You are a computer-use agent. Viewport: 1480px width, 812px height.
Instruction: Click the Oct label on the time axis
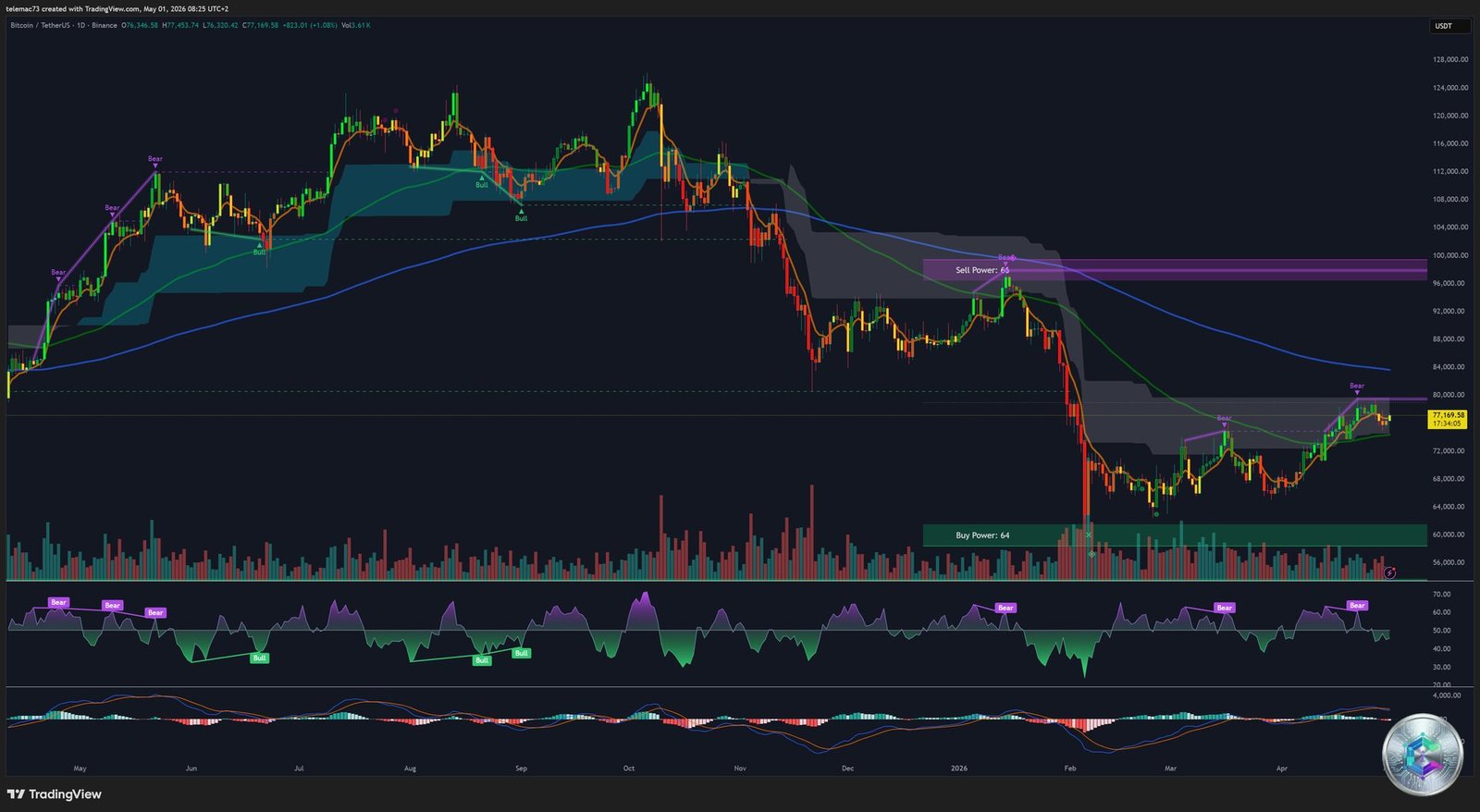click(x=629, y=769)
